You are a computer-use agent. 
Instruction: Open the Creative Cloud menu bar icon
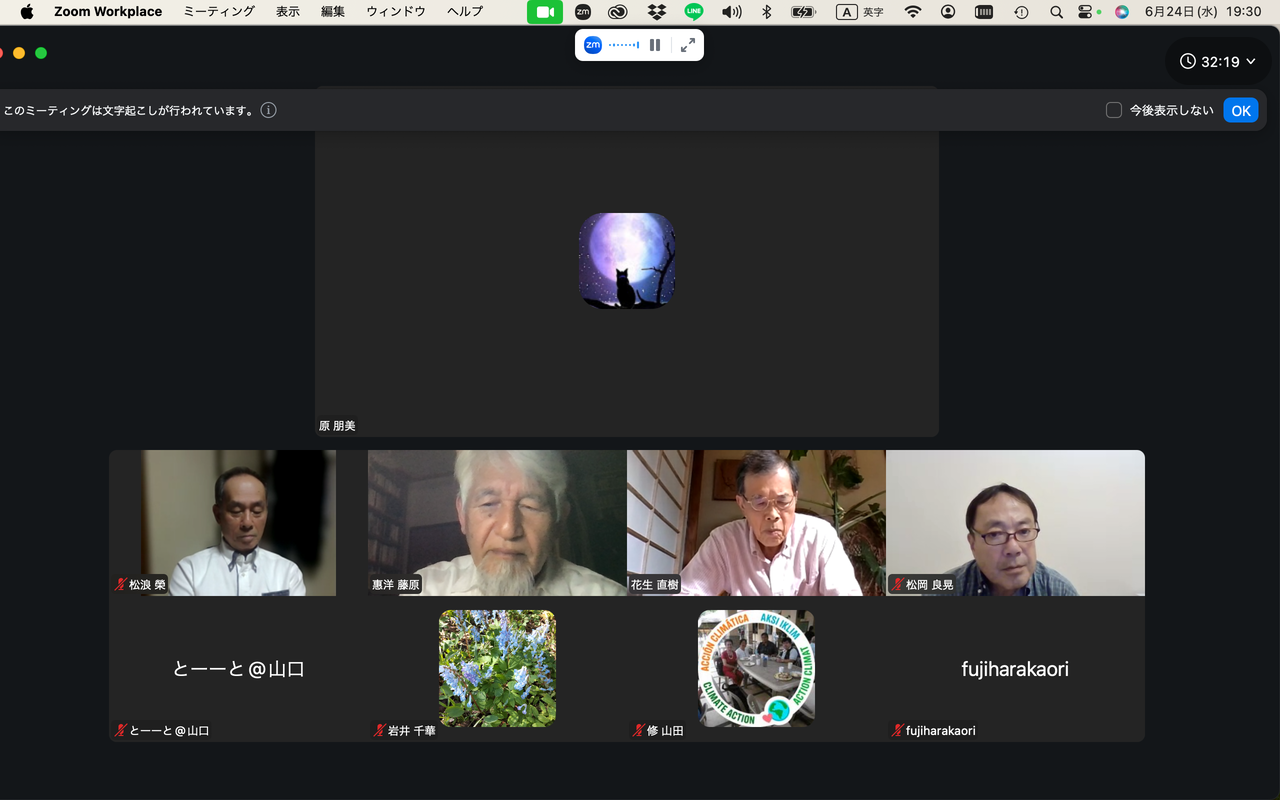(x=618, y=12)
